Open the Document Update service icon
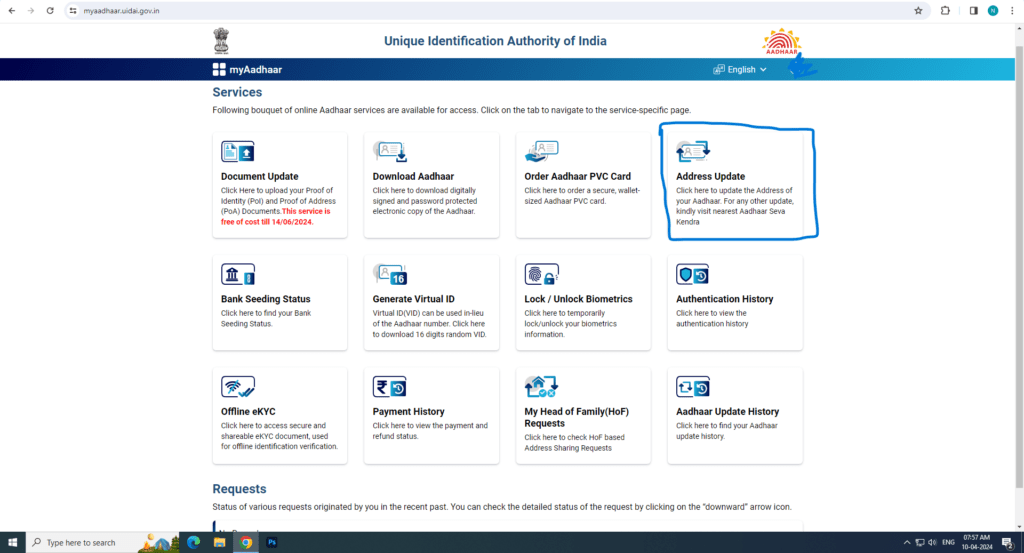The image size is (1024, 553). click(x=237, y=151)
